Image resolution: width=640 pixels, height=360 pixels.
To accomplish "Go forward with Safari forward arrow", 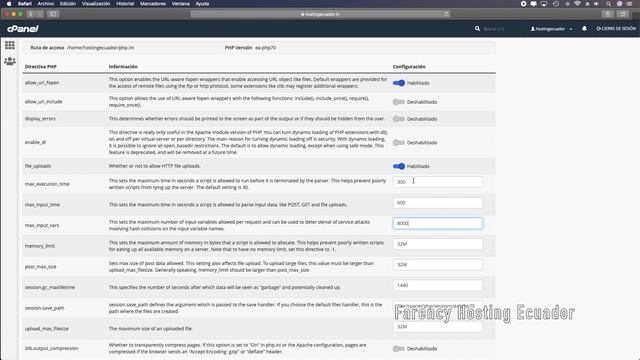I will 40,14.
